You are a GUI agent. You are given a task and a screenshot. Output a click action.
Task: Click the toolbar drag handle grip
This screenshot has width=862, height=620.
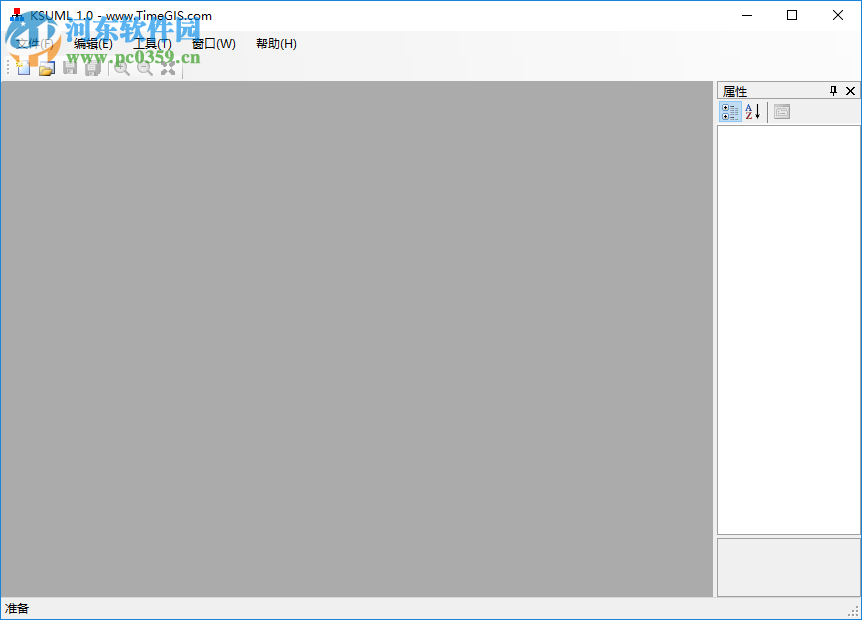pyautogui.click(x=6, y=67)
